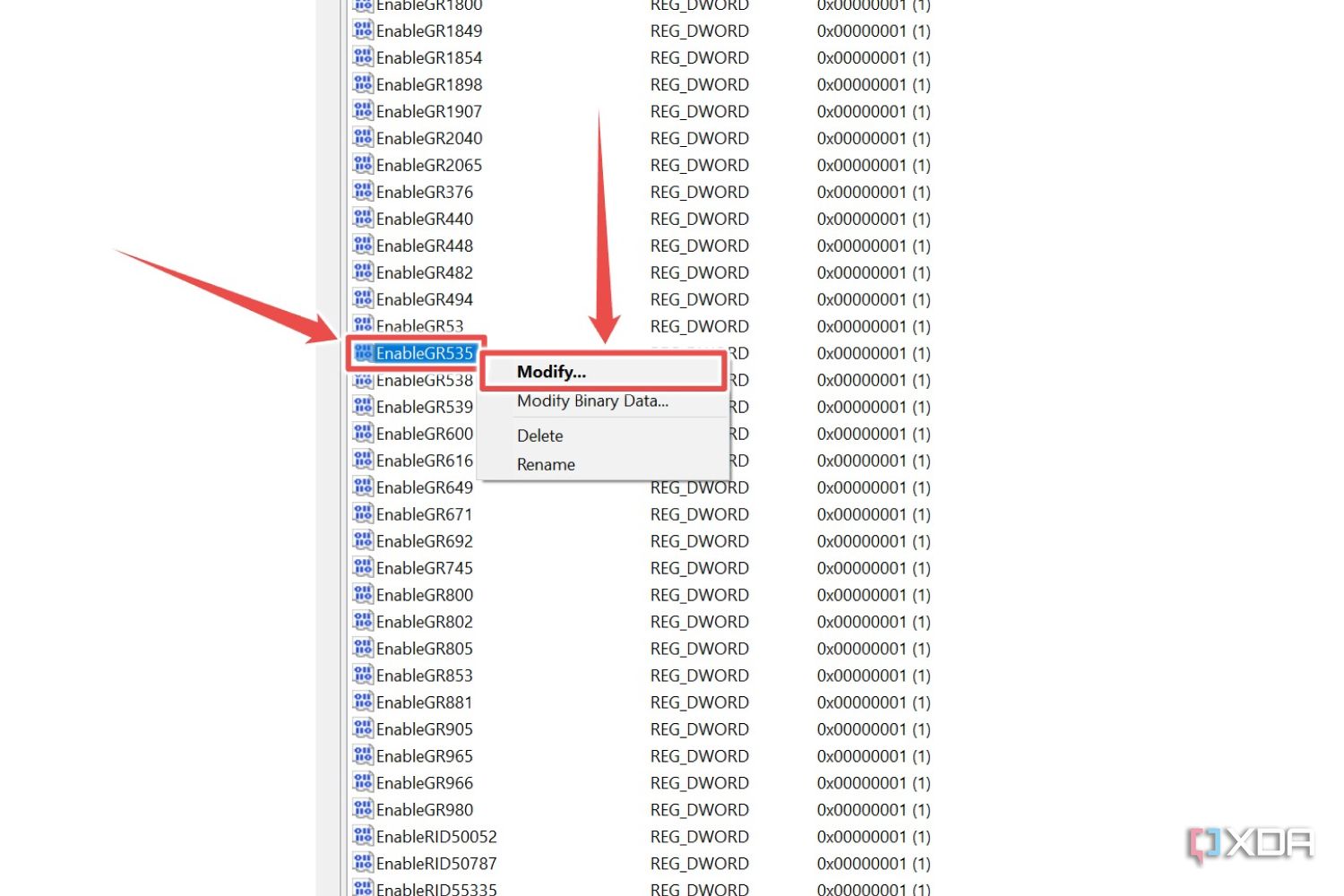Click the DWORD icon for EnableGR440
This screenshot has height=896, width=1344.
(x=363, y=218)
